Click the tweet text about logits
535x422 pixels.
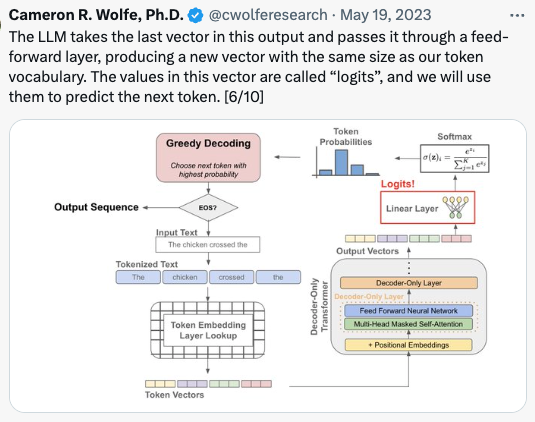click(x=258, y=67)
